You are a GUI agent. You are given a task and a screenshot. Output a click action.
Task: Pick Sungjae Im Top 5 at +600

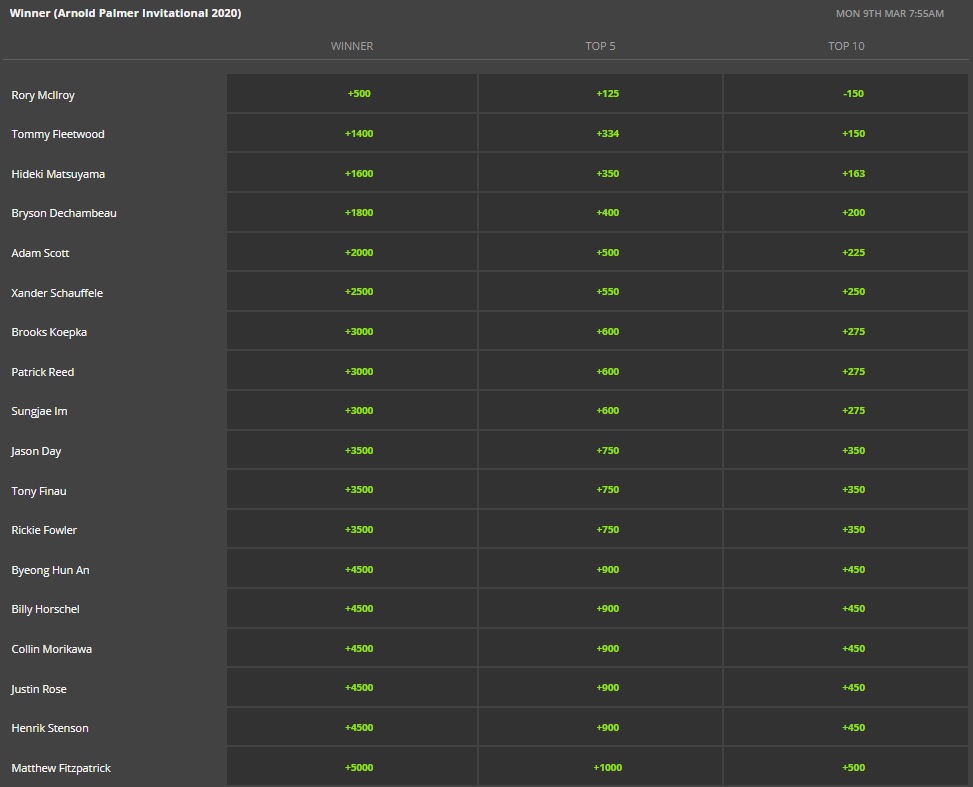tap(600, 410)
